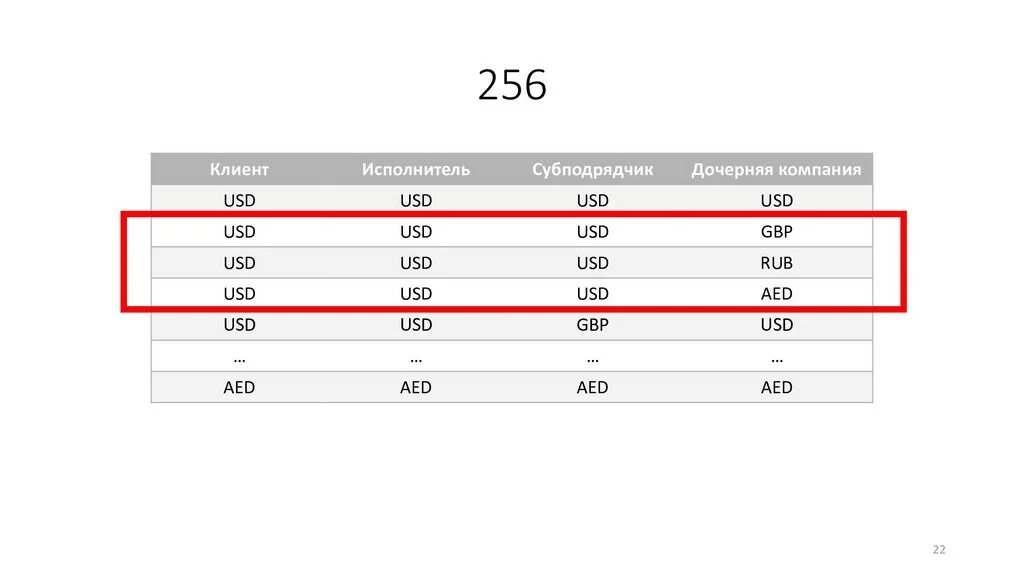Screen dimensions: 1024x576
Task: Click the Дочерняя компания column header
Action: coord(776,169)
